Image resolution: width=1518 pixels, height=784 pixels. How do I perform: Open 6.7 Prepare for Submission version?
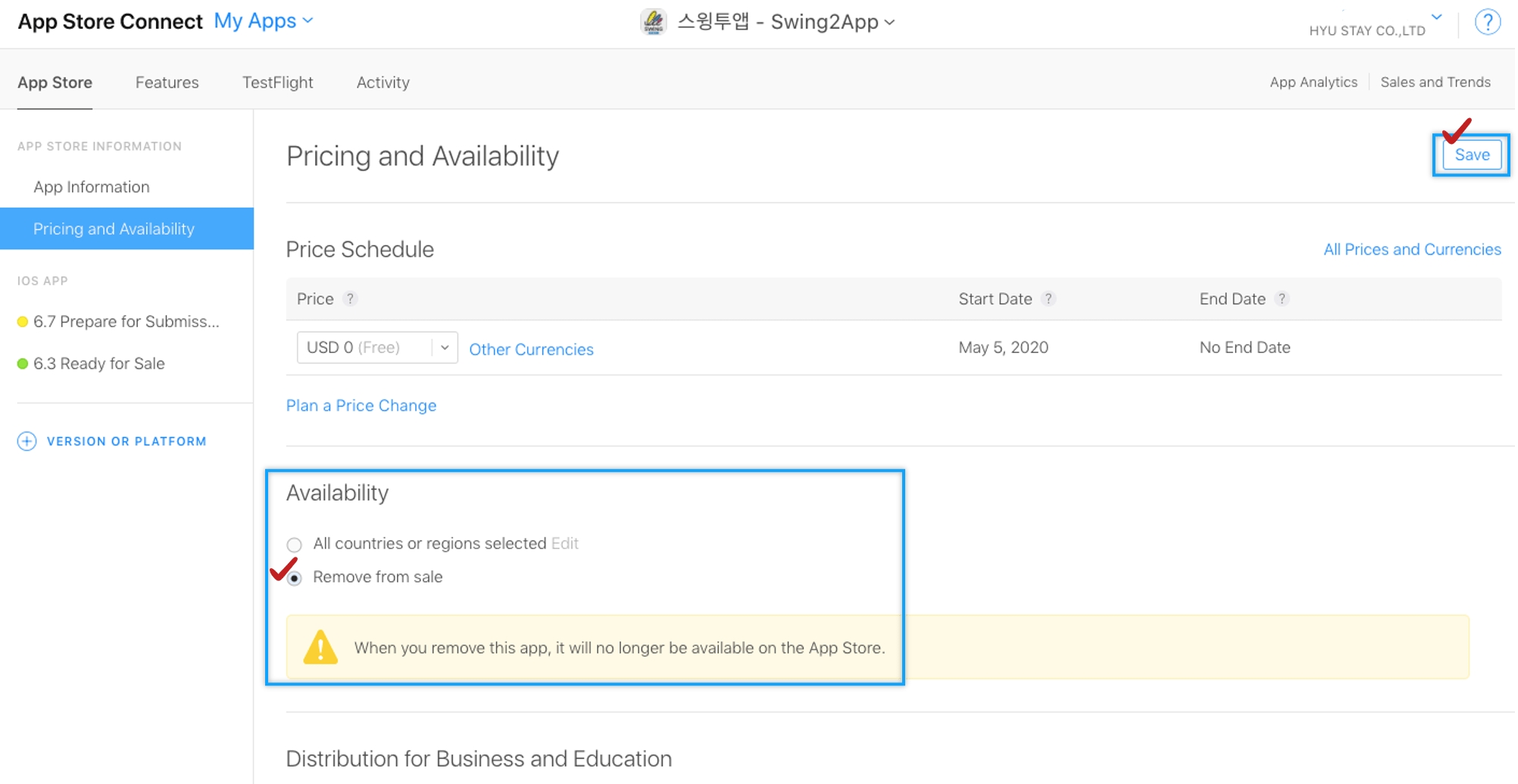126,322
